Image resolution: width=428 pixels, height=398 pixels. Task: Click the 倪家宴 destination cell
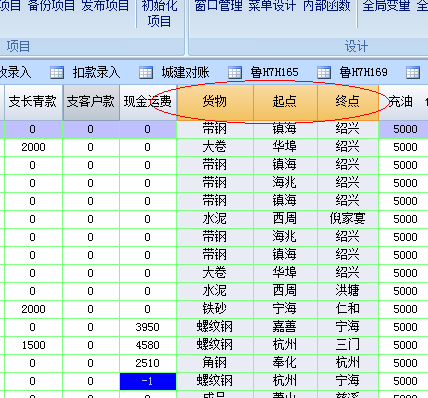[x=348, y=219]
